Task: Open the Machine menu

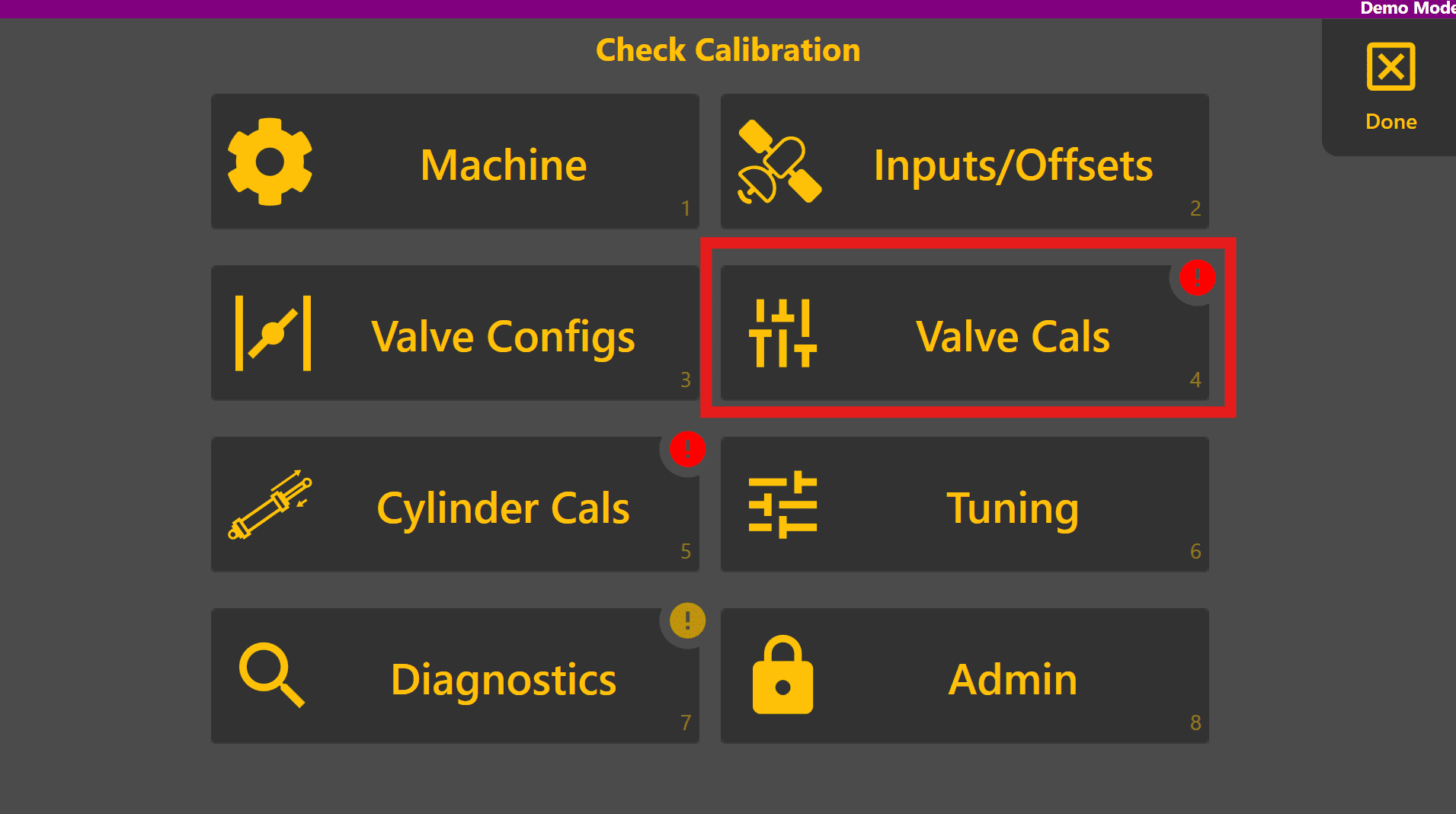Action: [x=503, y=165]
